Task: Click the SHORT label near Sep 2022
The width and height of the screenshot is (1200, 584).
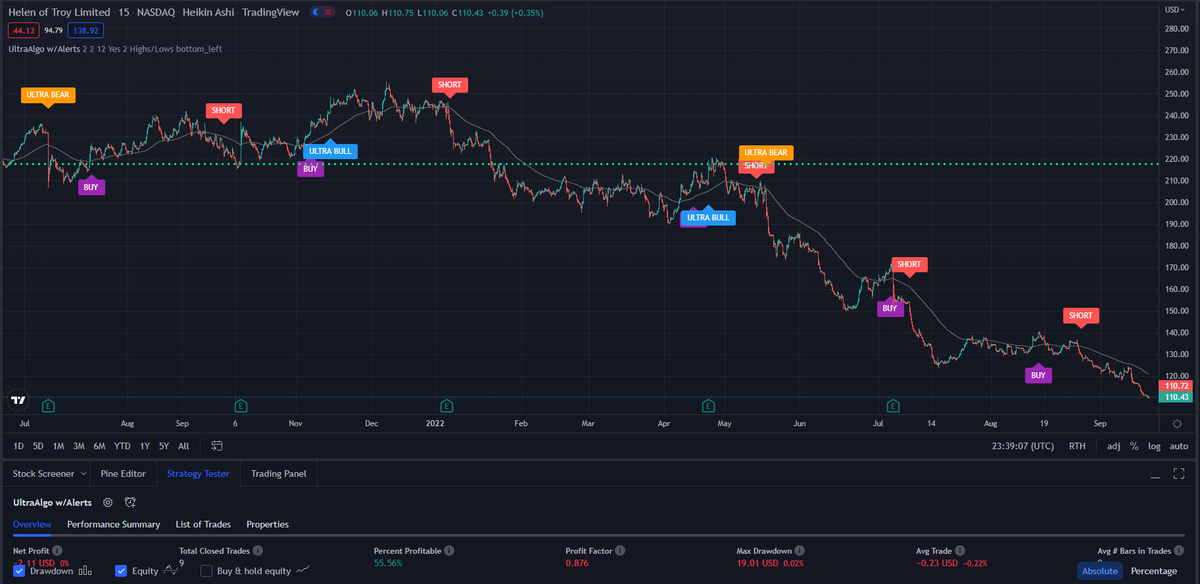Action: pyautogui.click(x=1080, y=316)
